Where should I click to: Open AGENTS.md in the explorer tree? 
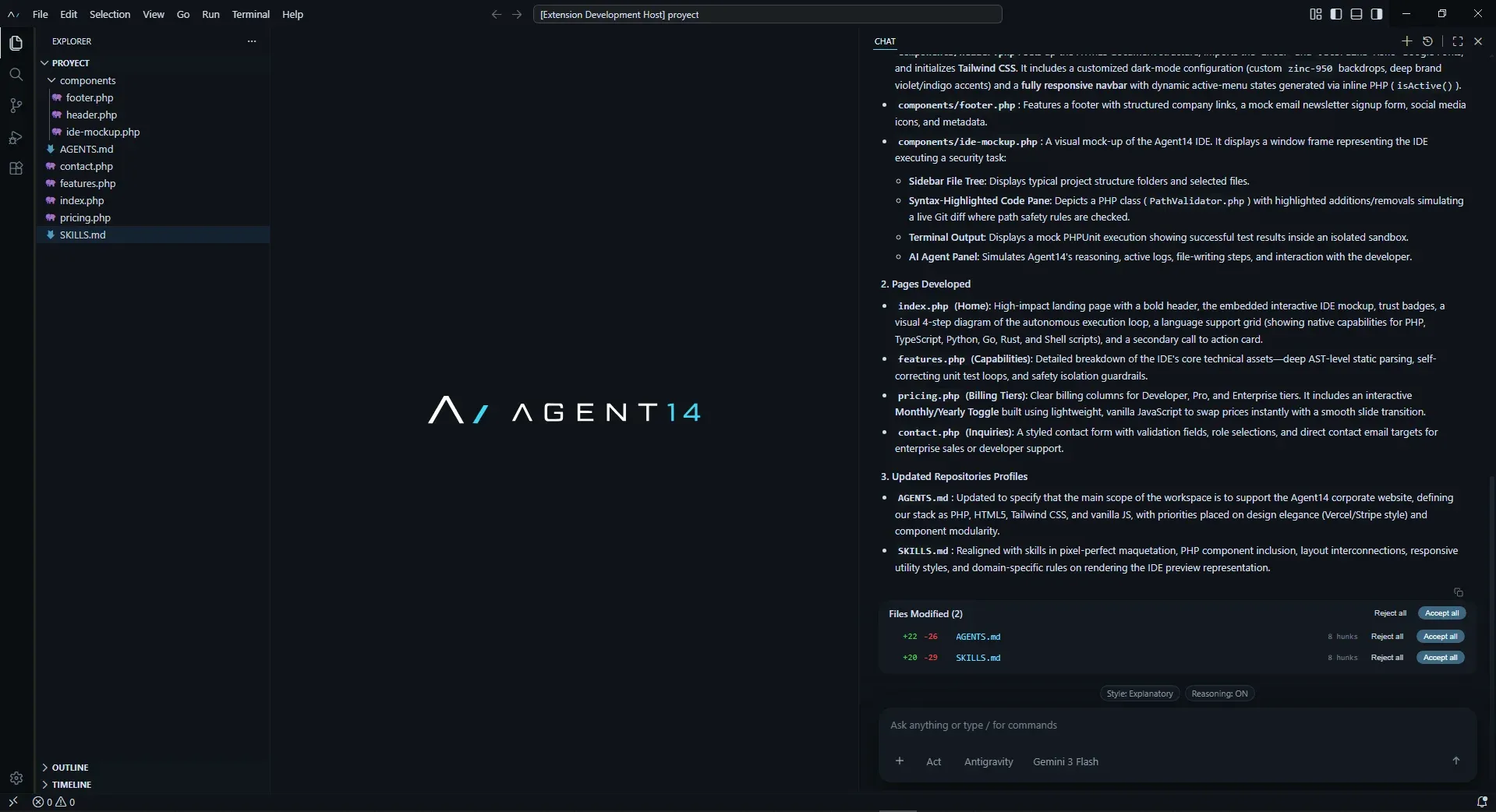[153, 149]
